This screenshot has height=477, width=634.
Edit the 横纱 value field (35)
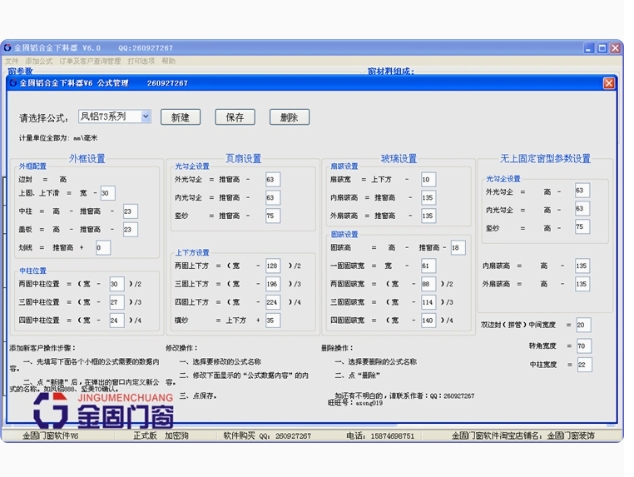[273, 320]
